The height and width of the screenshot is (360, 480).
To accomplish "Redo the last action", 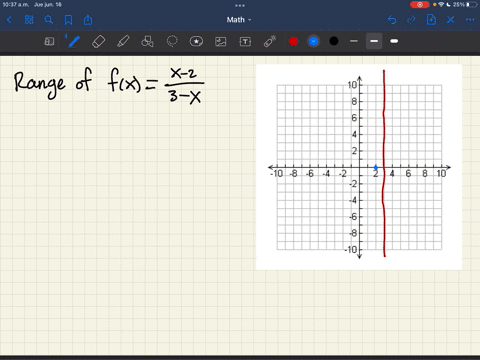I will tap(411, 20).
